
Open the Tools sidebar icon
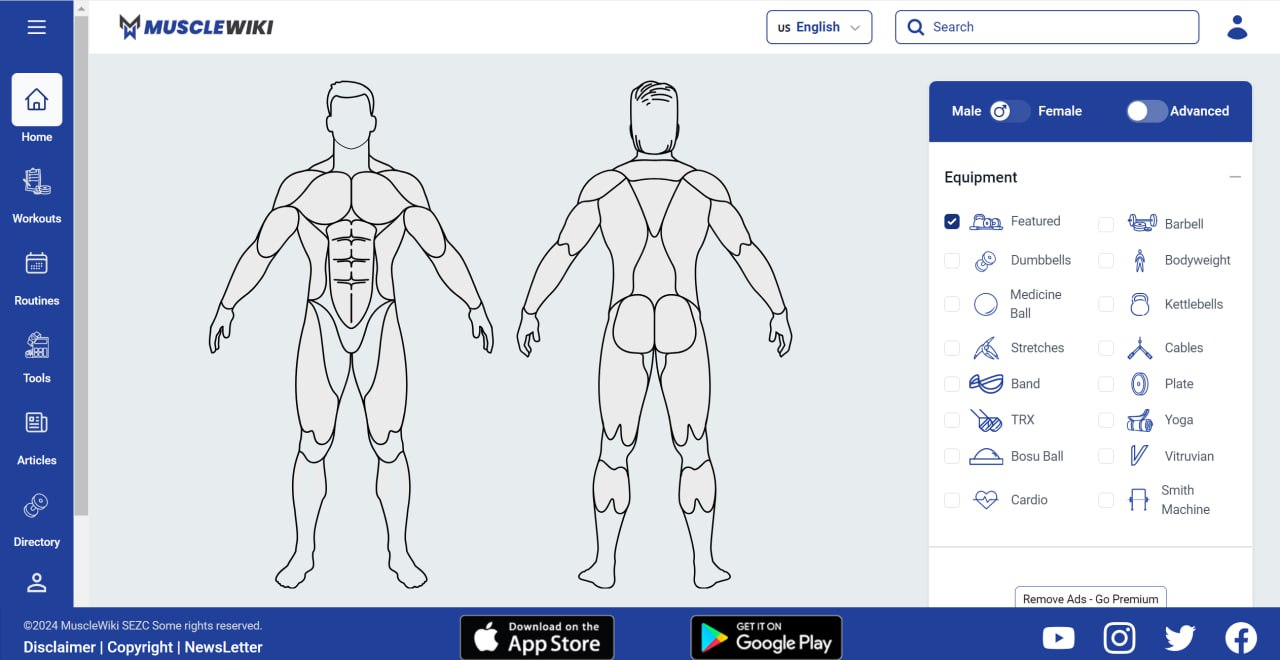tap(37, 346)
